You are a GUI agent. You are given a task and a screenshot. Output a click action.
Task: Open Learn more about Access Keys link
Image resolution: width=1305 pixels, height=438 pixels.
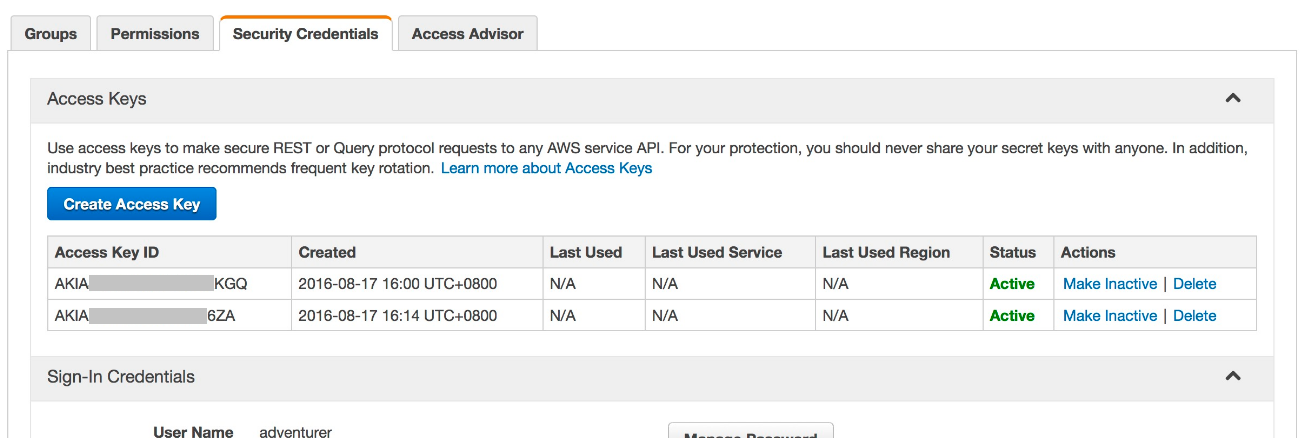tap(546, 168)
